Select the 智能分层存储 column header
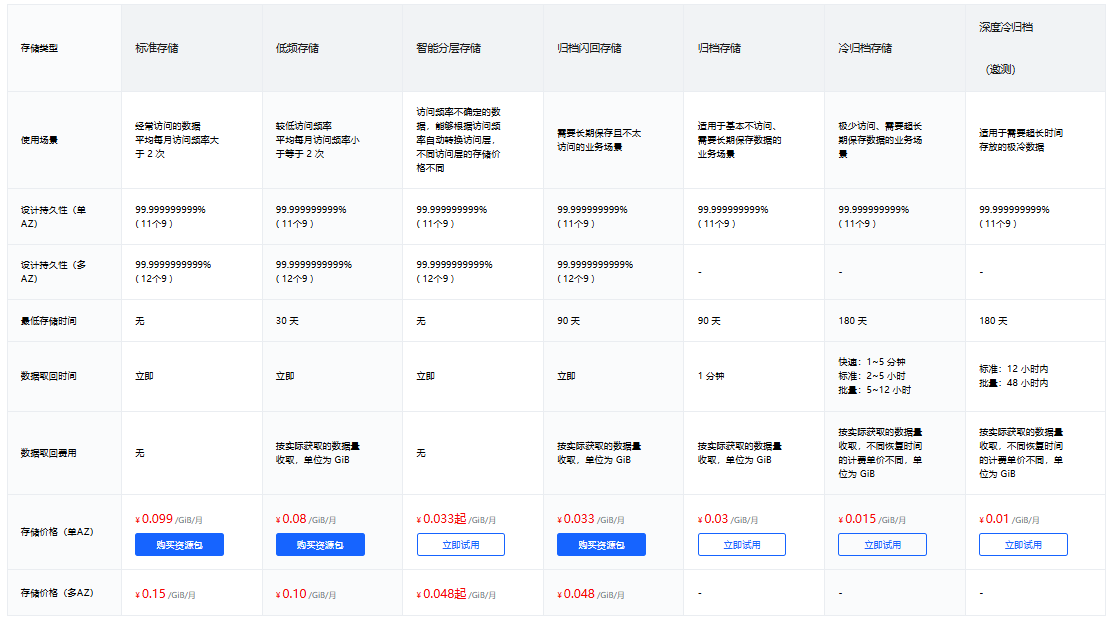This screenshot has height=621, width=1111. (x=449, y=48)
